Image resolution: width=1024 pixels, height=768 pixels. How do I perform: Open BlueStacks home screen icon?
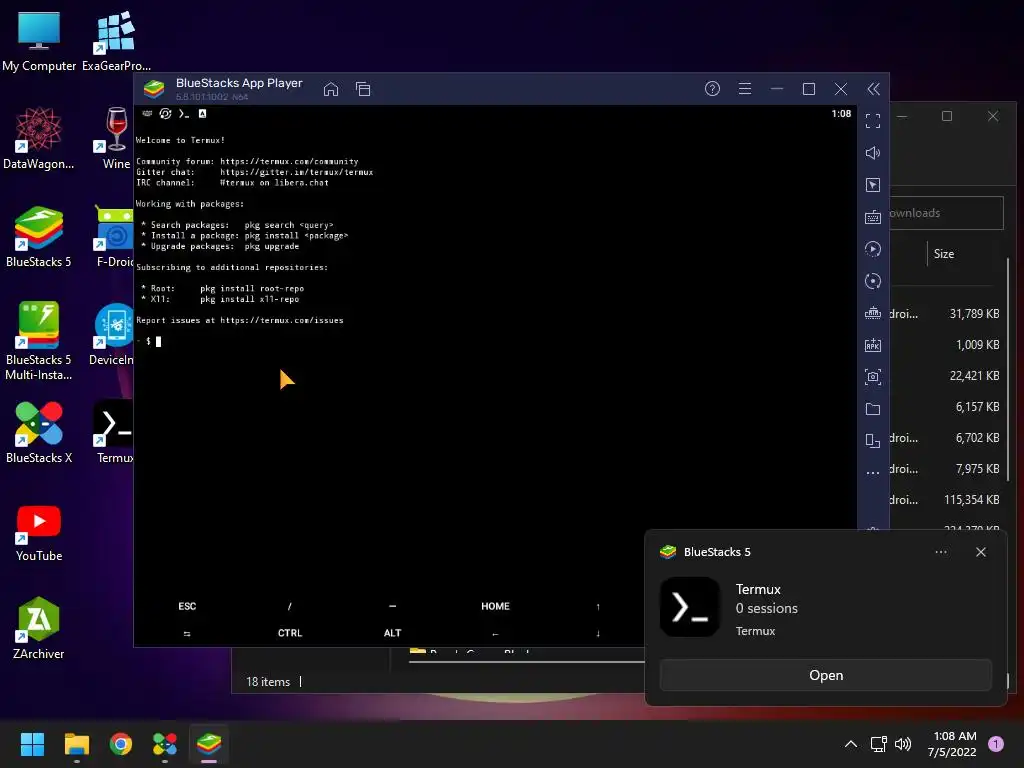[331, 89]
